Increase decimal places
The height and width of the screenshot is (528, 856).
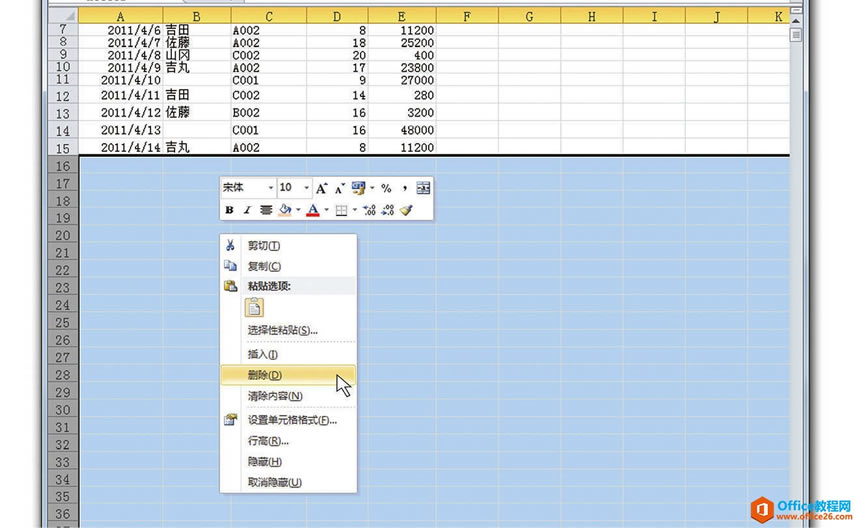click(369, 210)
